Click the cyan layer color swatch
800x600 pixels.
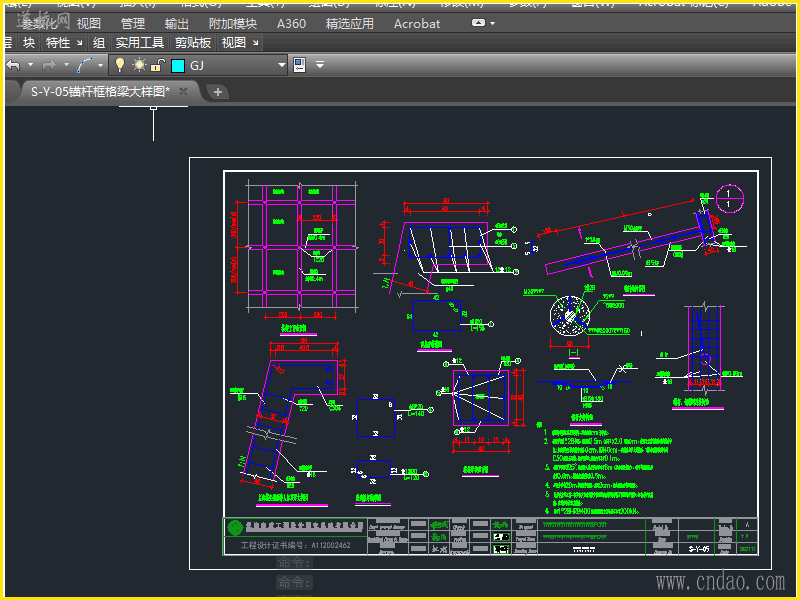(177, 65)
